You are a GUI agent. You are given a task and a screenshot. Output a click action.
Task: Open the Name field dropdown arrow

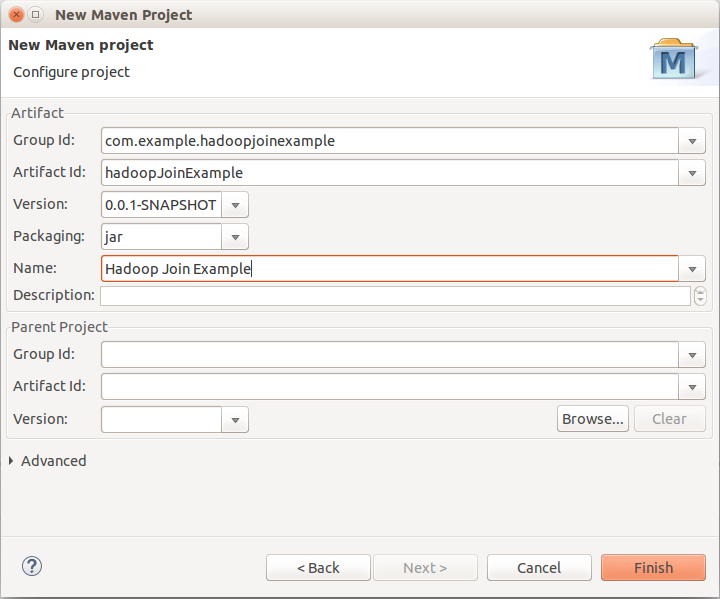click(x=692, y=269)
